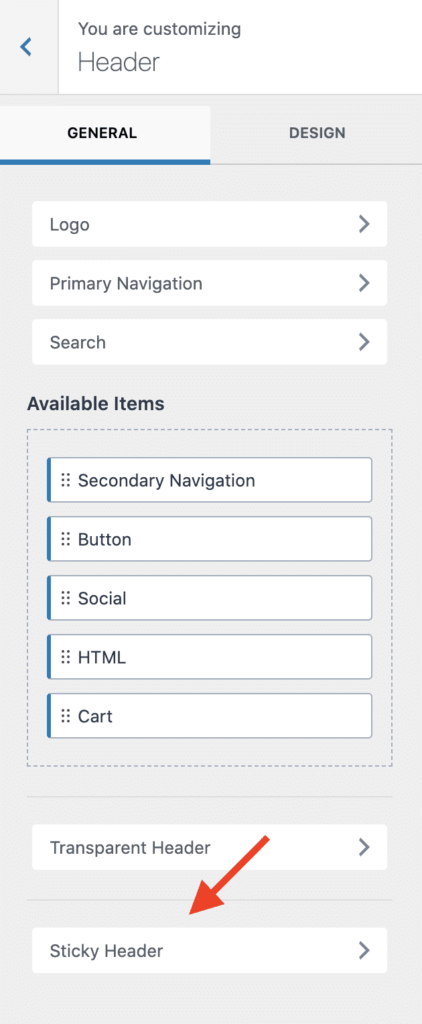Viewport: 422px width, 1024px height.
Task: Select the Social available item
Action: pyautogui.click(x=210, y=598)
